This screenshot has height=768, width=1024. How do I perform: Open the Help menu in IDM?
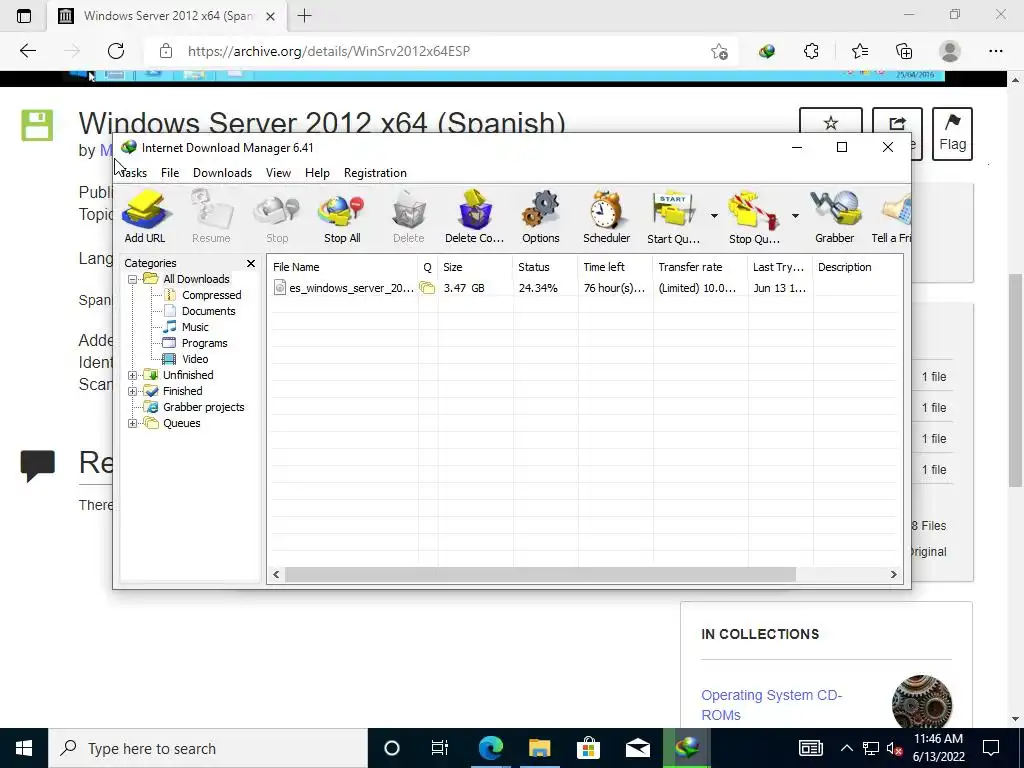click(x=317, y=173)
